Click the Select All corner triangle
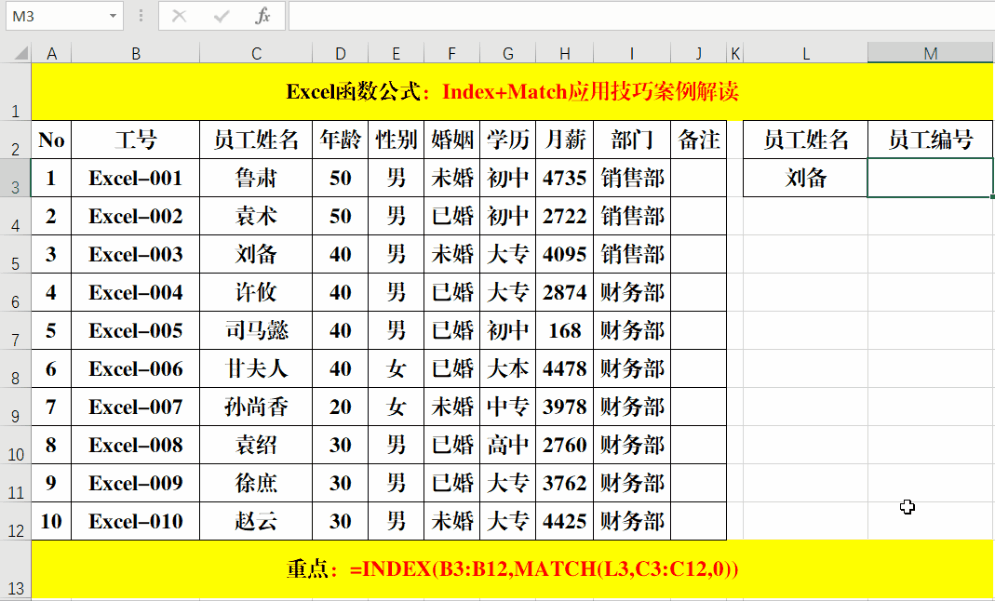Image resolution: width=995 pixels, height=601 pixels. pos(20,53)
